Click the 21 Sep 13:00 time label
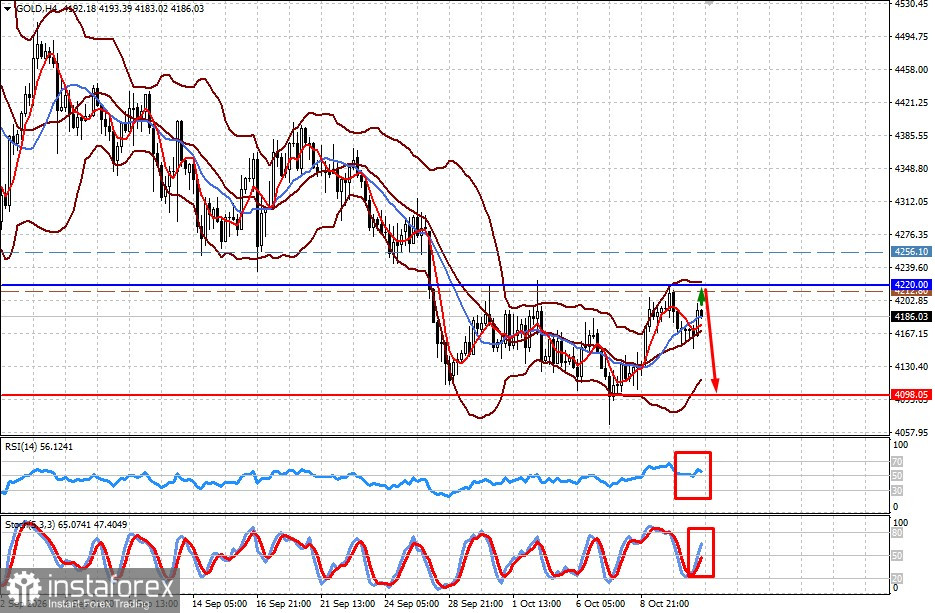935x613 pixels. tap(348, 603)
